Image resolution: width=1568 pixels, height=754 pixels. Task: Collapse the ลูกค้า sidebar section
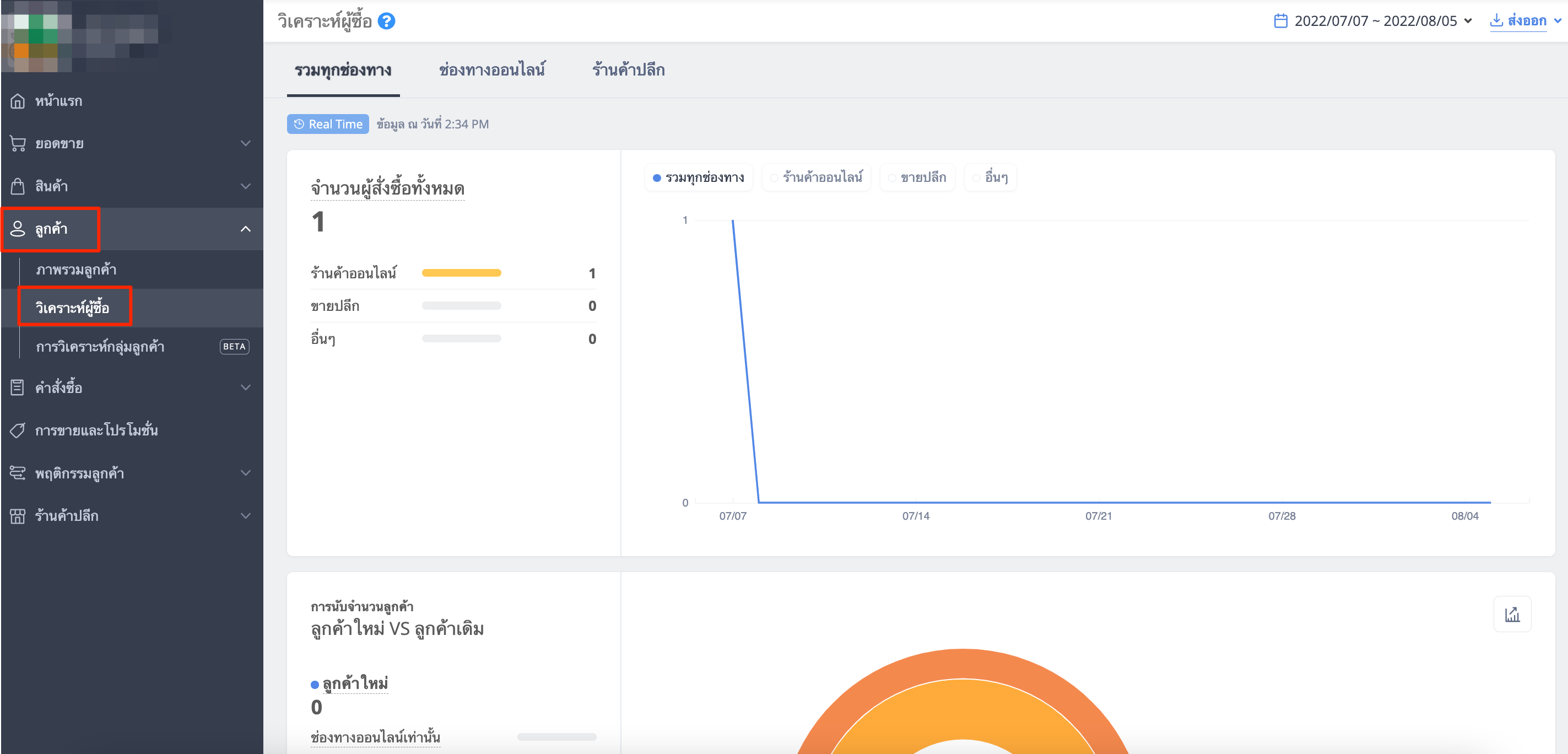point(132,229)
